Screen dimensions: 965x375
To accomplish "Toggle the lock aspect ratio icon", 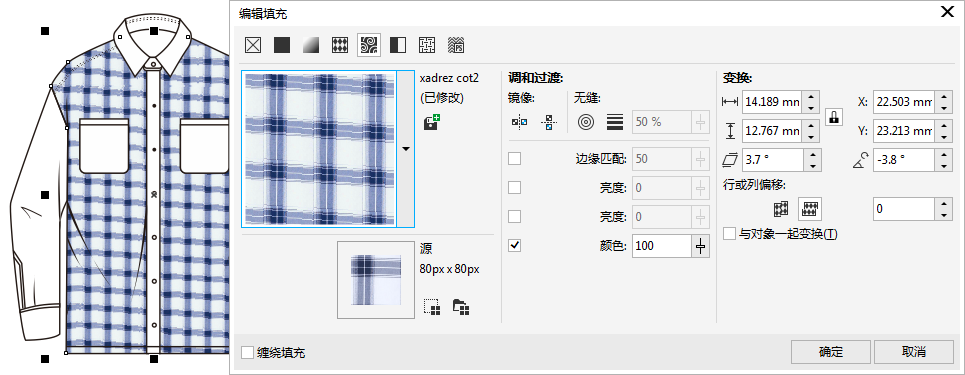I will coord(834,117).
